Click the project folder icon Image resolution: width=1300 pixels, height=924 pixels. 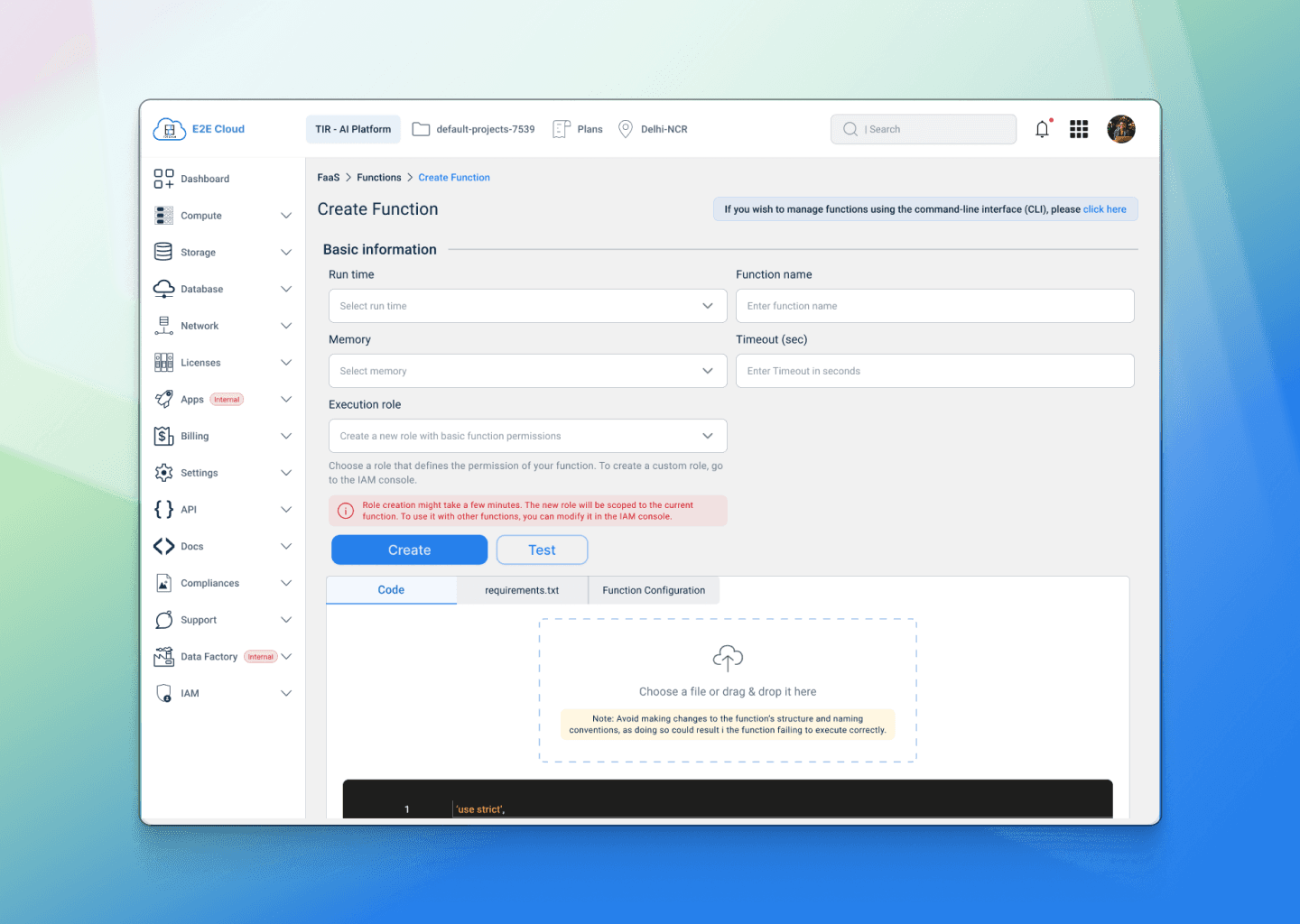421,129
